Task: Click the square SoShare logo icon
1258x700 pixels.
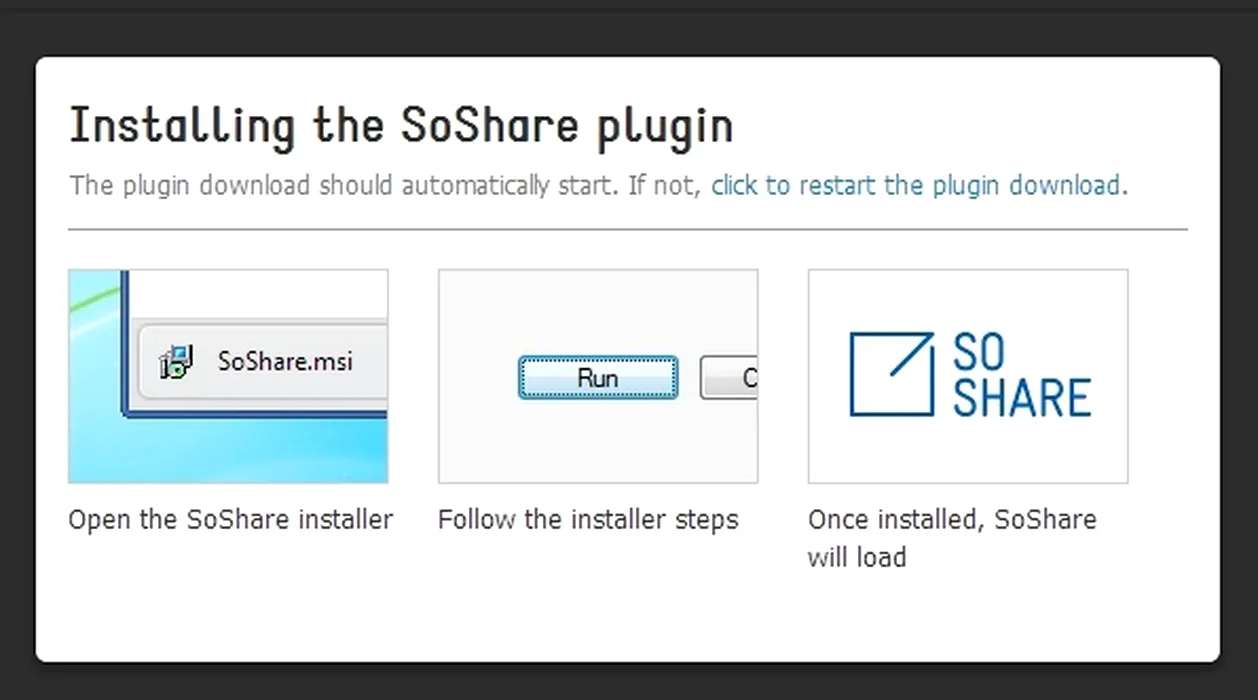Action: (x=892, y=374)
